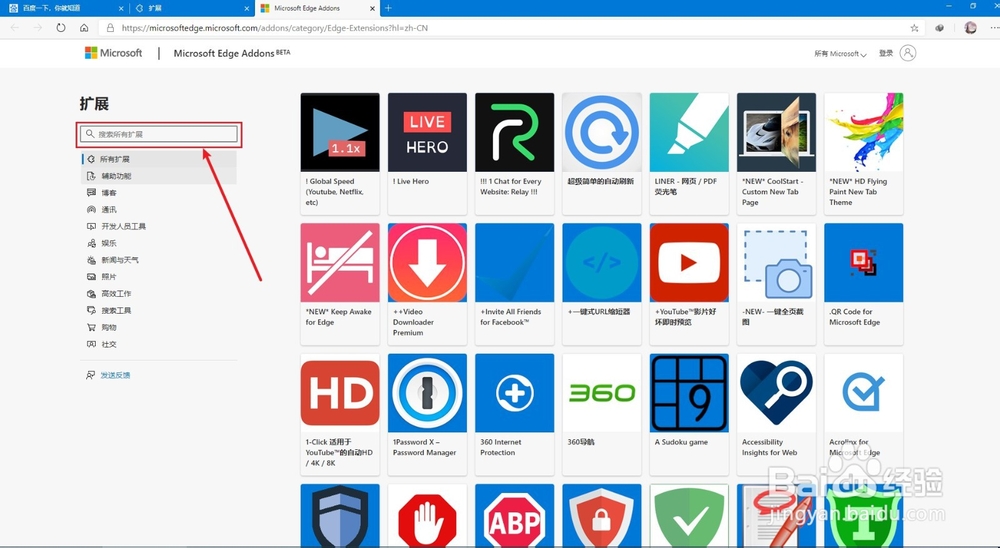Open +Invite All Friends for Facebook
Image resolution: width=1000 pixels, height=548 pixels.
[515, 284]
